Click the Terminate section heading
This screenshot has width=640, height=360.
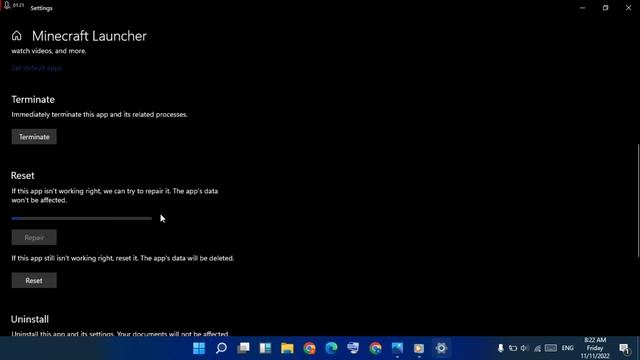(33, 100)
